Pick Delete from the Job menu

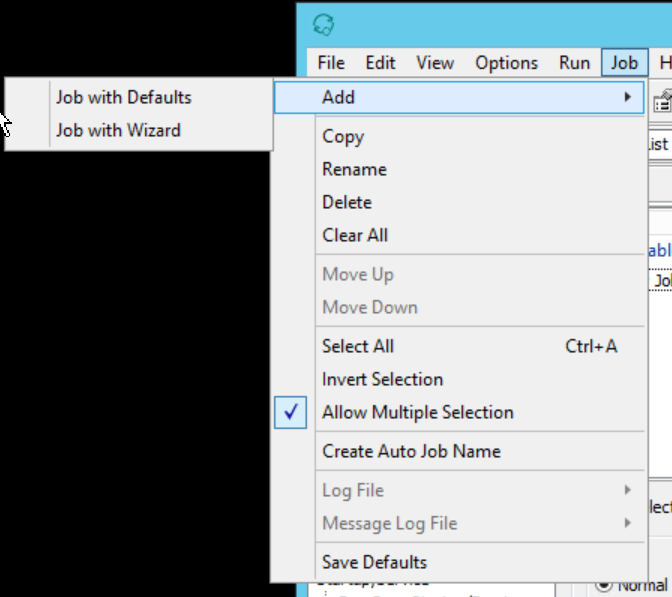coord(347,202)
